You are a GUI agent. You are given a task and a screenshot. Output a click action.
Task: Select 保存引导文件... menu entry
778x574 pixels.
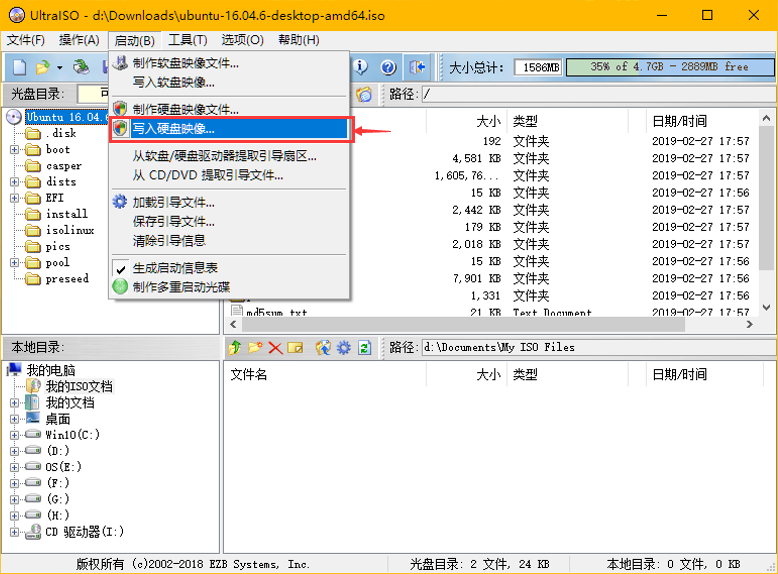click(230, 222)
